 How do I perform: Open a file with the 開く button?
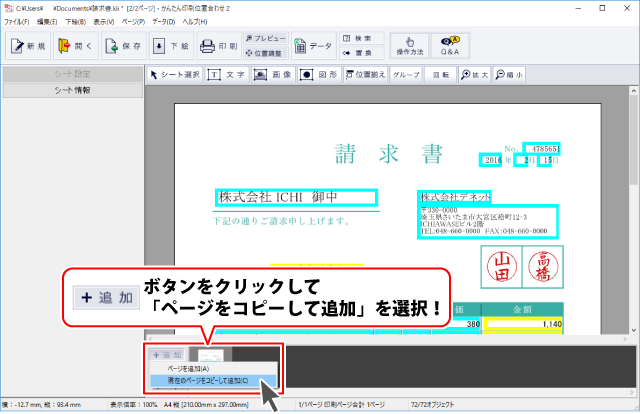[x=76, y=46]
